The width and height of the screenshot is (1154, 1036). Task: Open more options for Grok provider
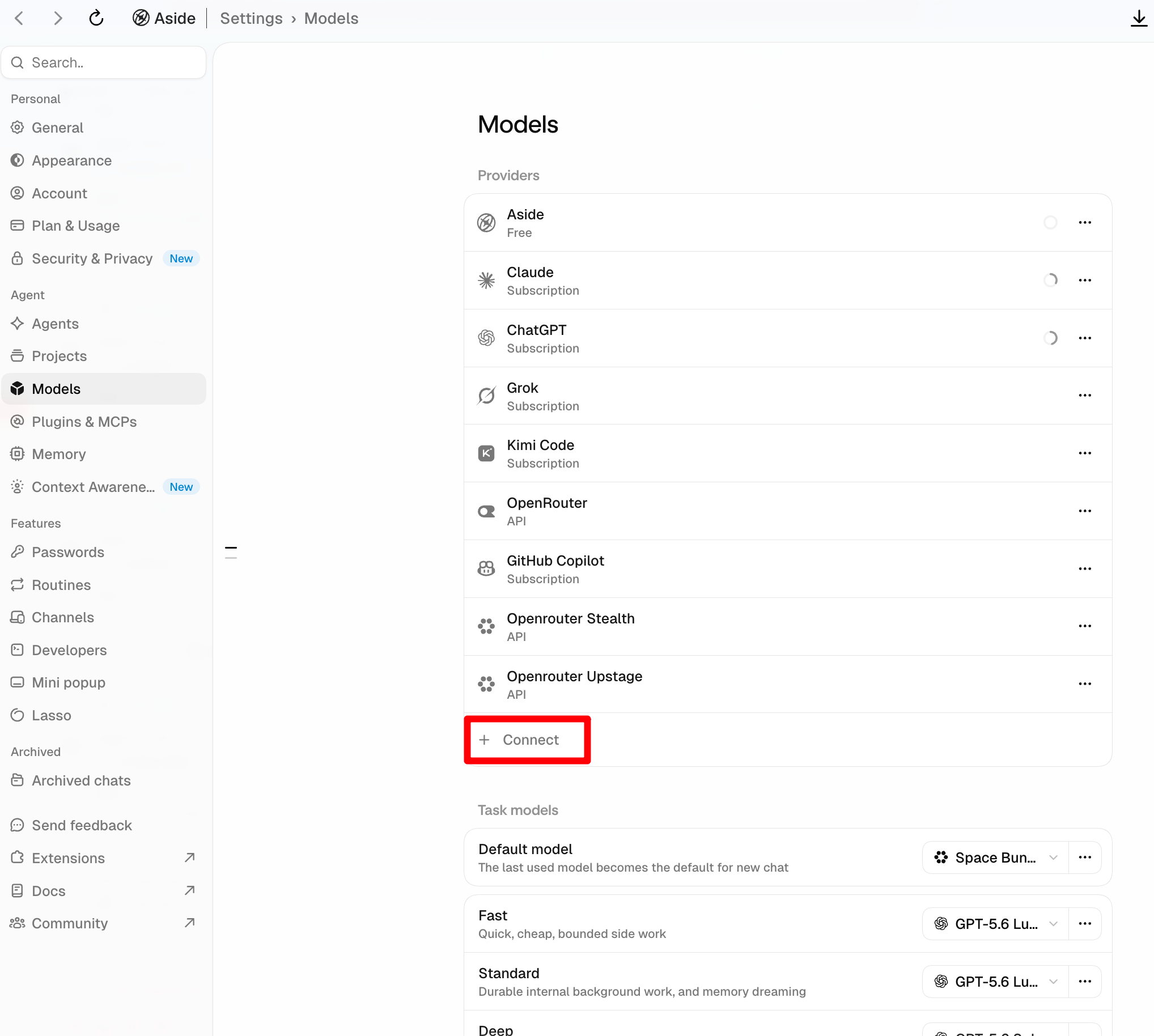pyautogui.click(x=1084, y=396)
